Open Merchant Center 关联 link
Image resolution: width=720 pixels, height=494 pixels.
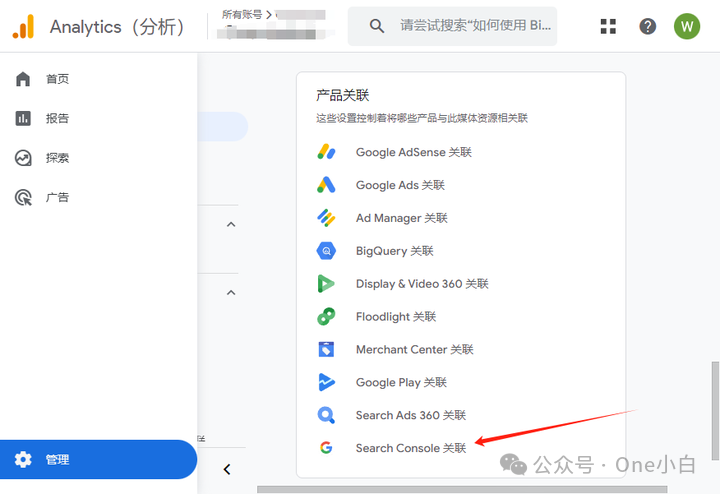click(415, 349)
